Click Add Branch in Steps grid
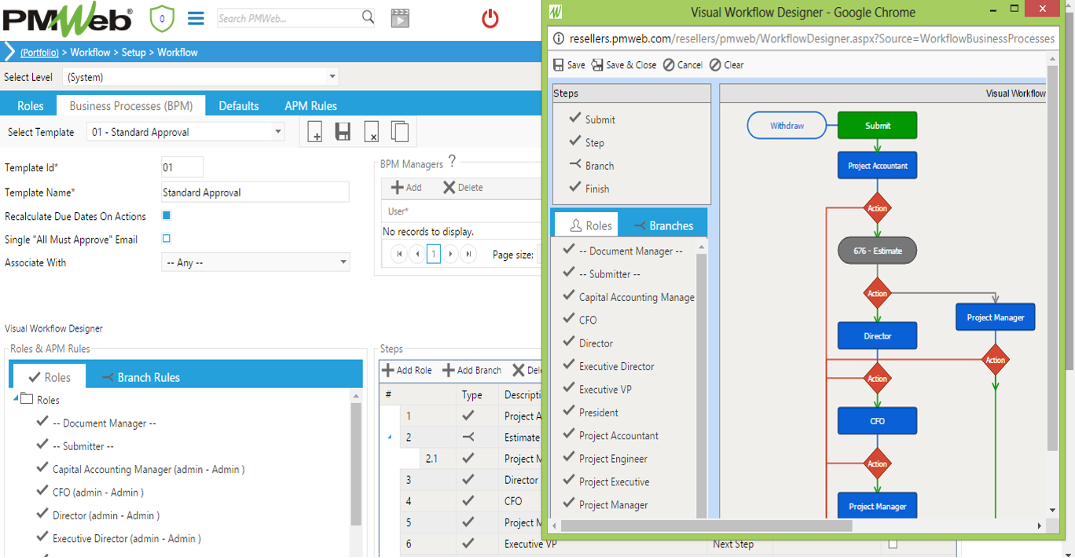Screen dimensions: 1075x558 (x=472, y=370)
